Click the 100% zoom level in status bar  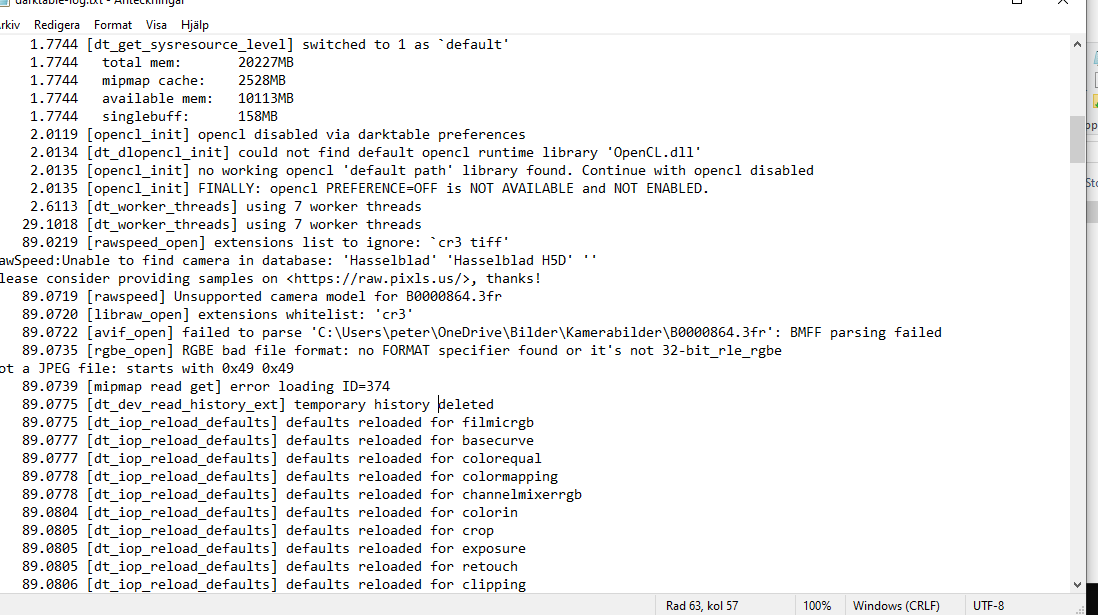[x=816, y=605]
